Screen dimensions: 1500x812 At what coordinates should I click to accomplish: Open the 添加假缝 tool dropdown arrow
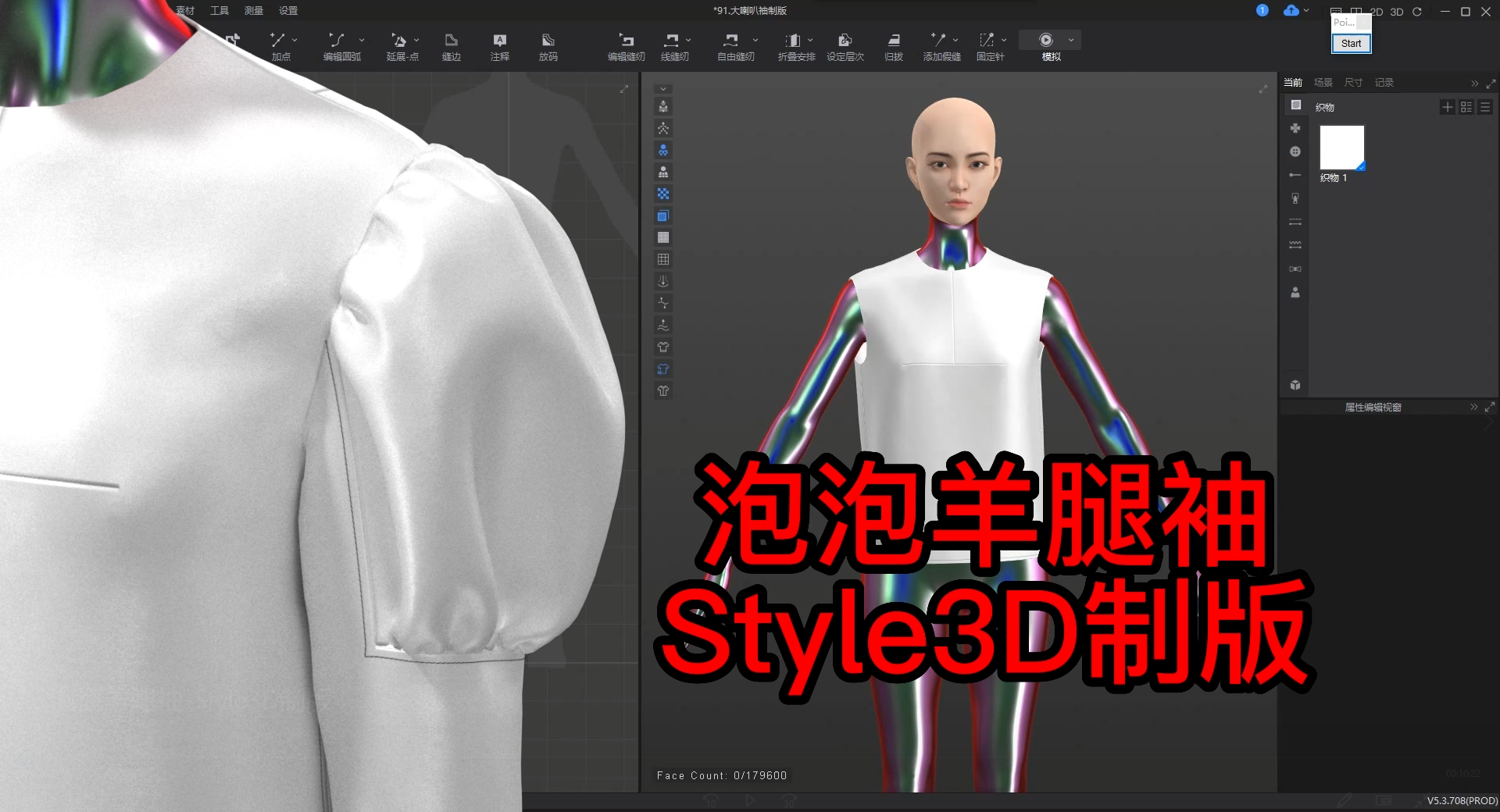955,40
